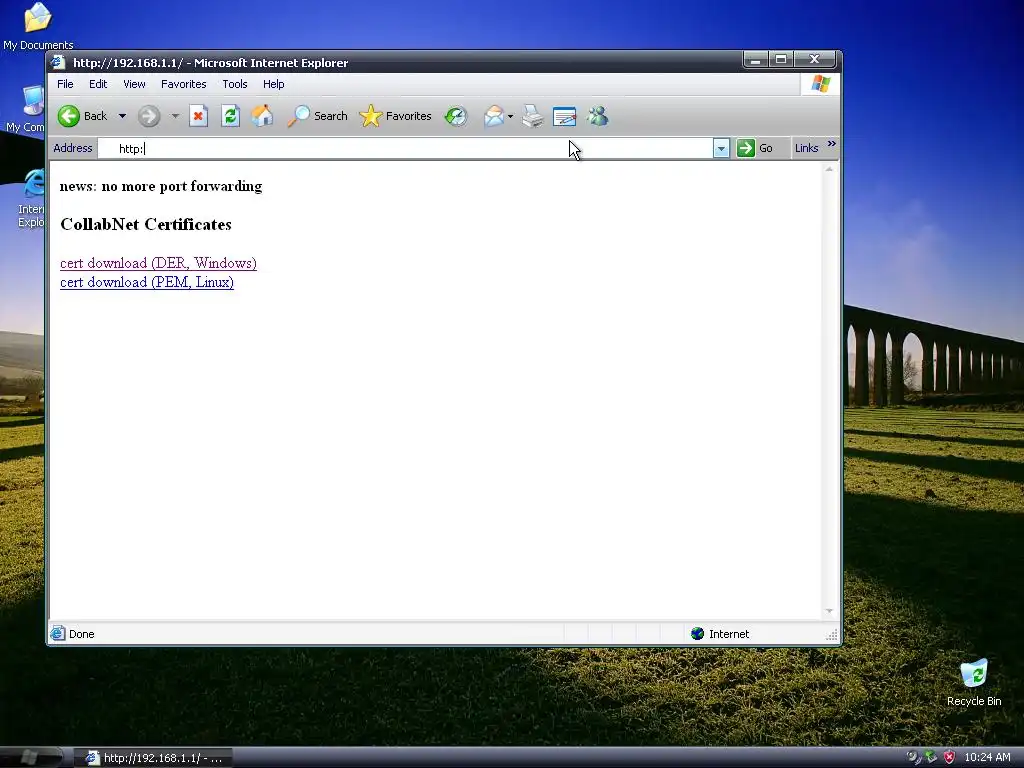
Task: Open the Messenger people icon
Action: [597, 116]
